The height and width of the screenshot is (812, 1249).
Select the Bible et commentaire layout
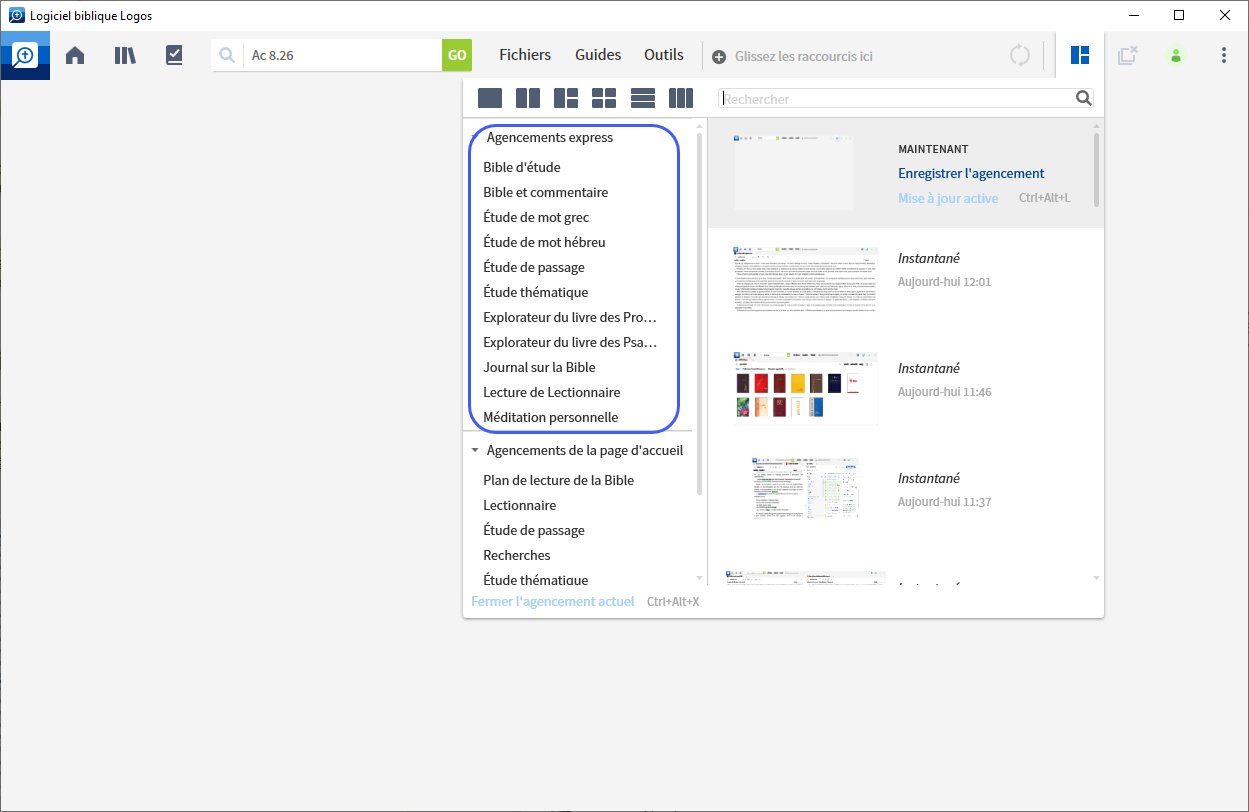point(546,192)
